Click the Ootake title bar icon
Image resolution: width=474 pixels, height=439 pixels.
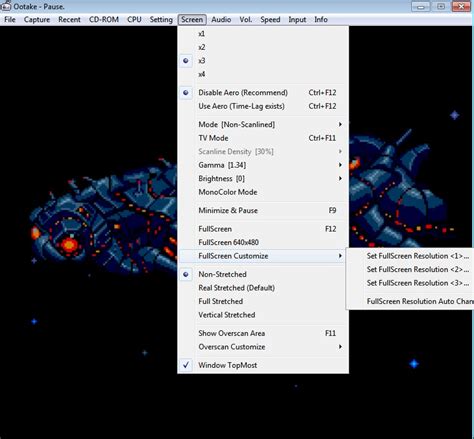point(6,6)
